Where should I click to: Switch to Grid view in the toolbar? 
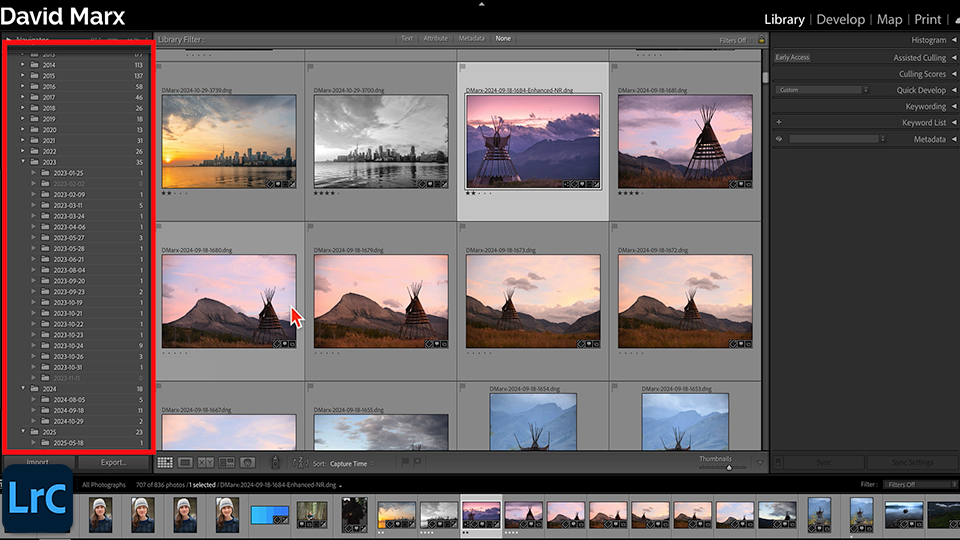(x=165, y=463)
